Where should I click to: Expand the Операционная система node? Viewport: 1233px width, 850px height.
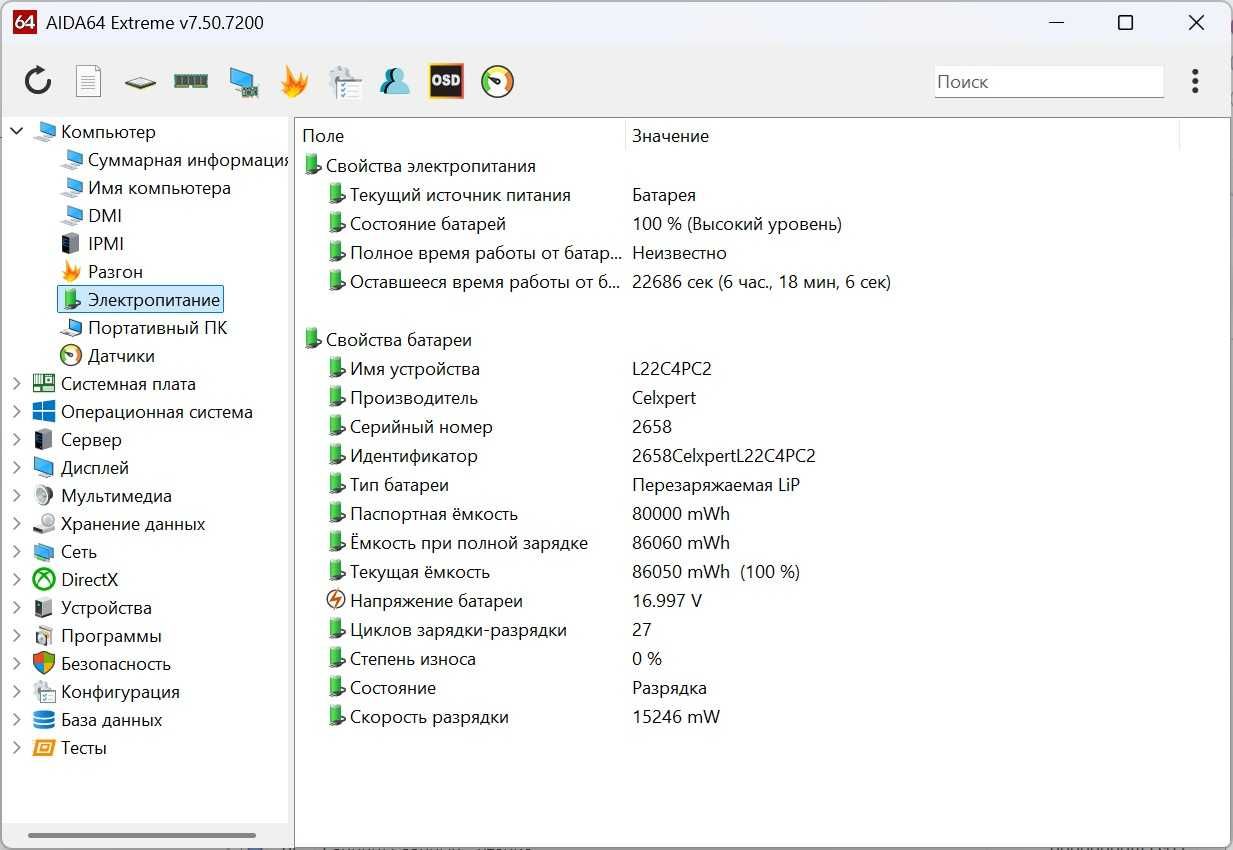16,411
